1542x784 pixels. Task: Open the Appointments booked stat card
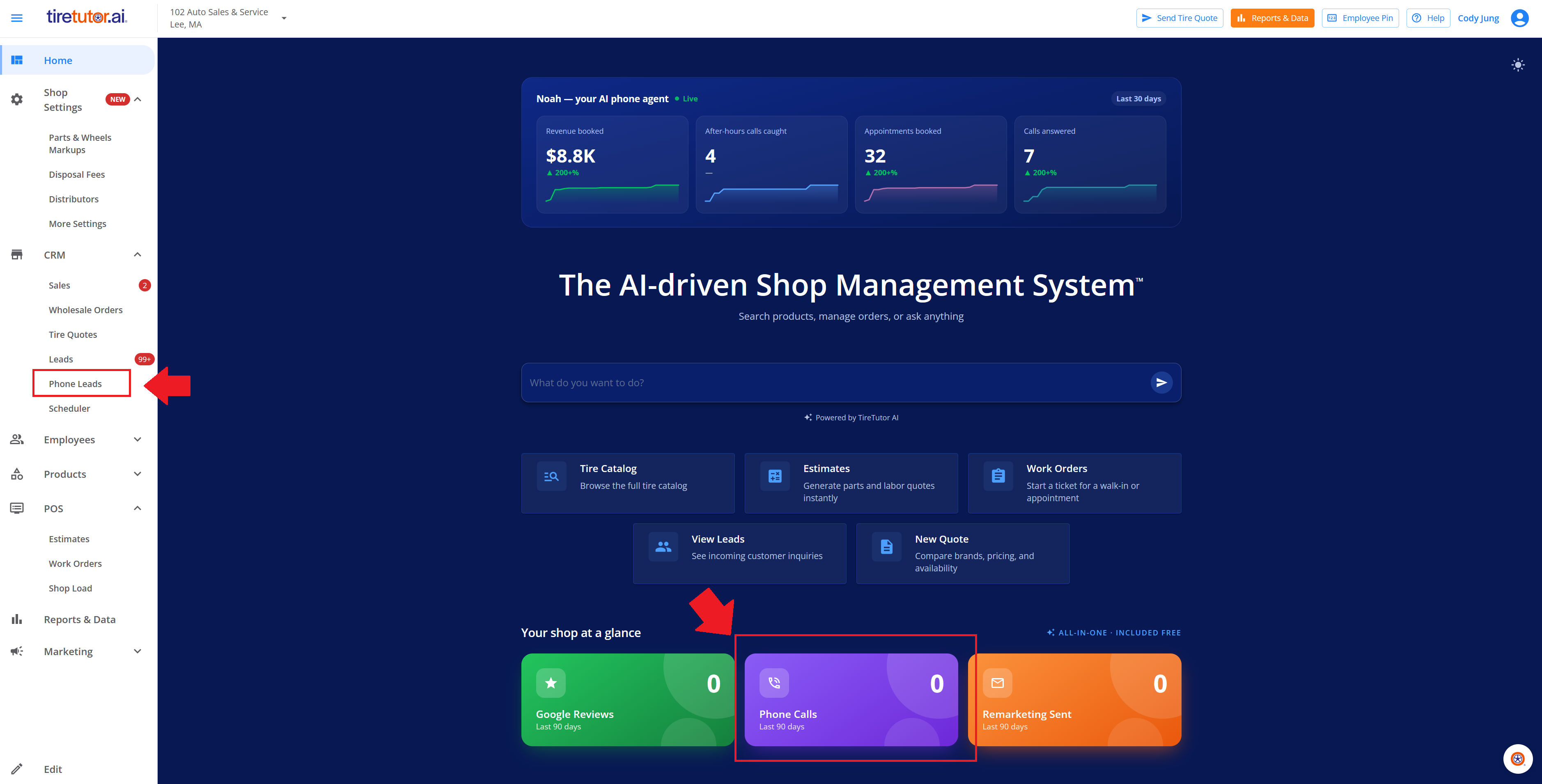[930, 165]
